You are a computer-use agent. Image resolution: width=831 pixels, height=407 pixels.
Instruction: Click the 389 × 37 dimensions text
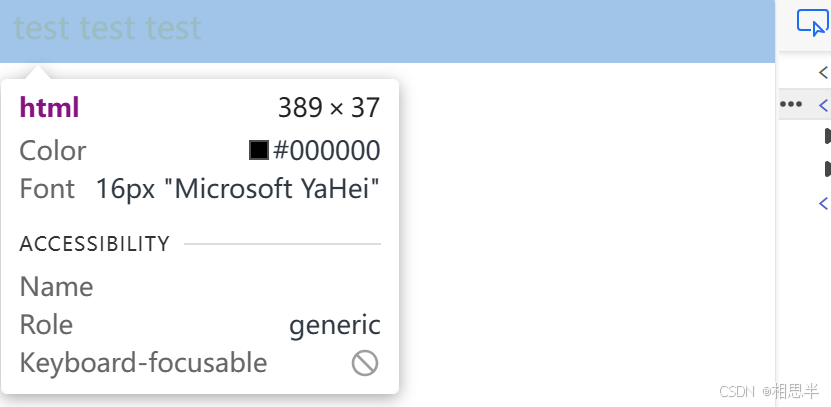329,108
